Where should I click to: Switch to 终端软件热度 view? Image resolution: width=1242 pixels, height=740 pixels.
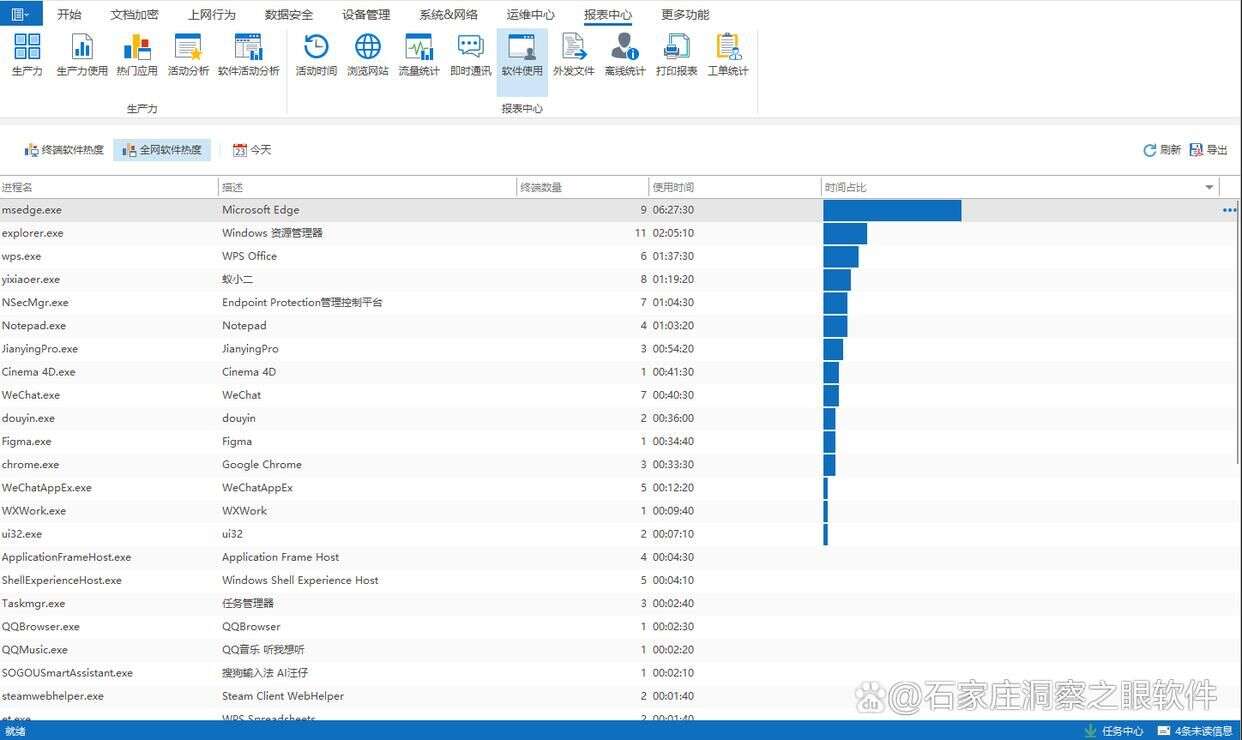(64, 150)
